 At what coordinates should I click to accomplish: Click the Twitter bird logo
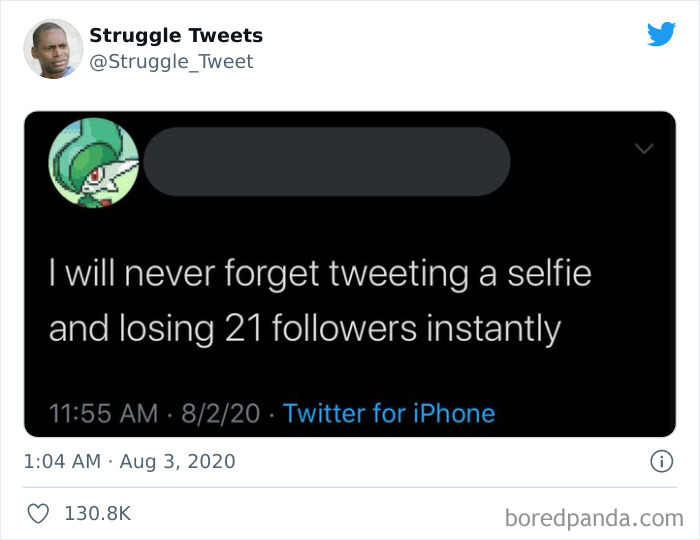click(x=661, y=35)
